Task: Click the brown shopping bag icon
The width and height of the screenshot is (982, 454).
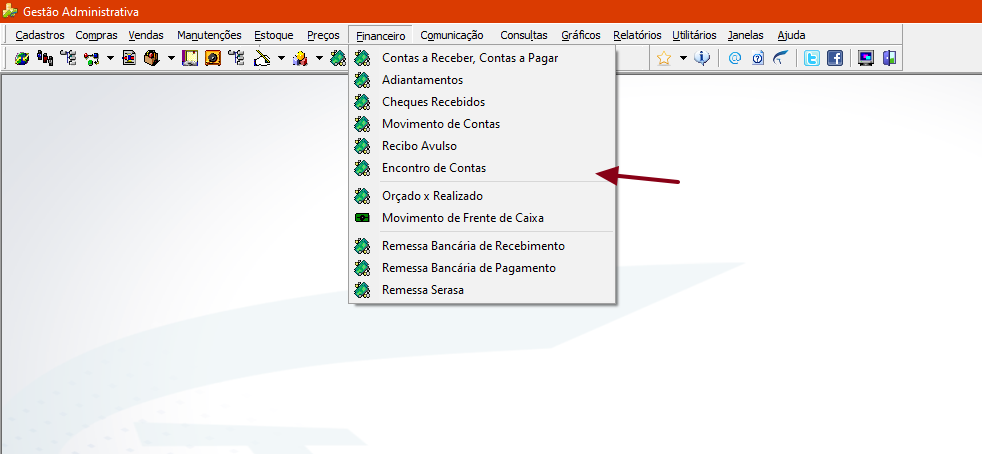Action: tap(152, 58)
